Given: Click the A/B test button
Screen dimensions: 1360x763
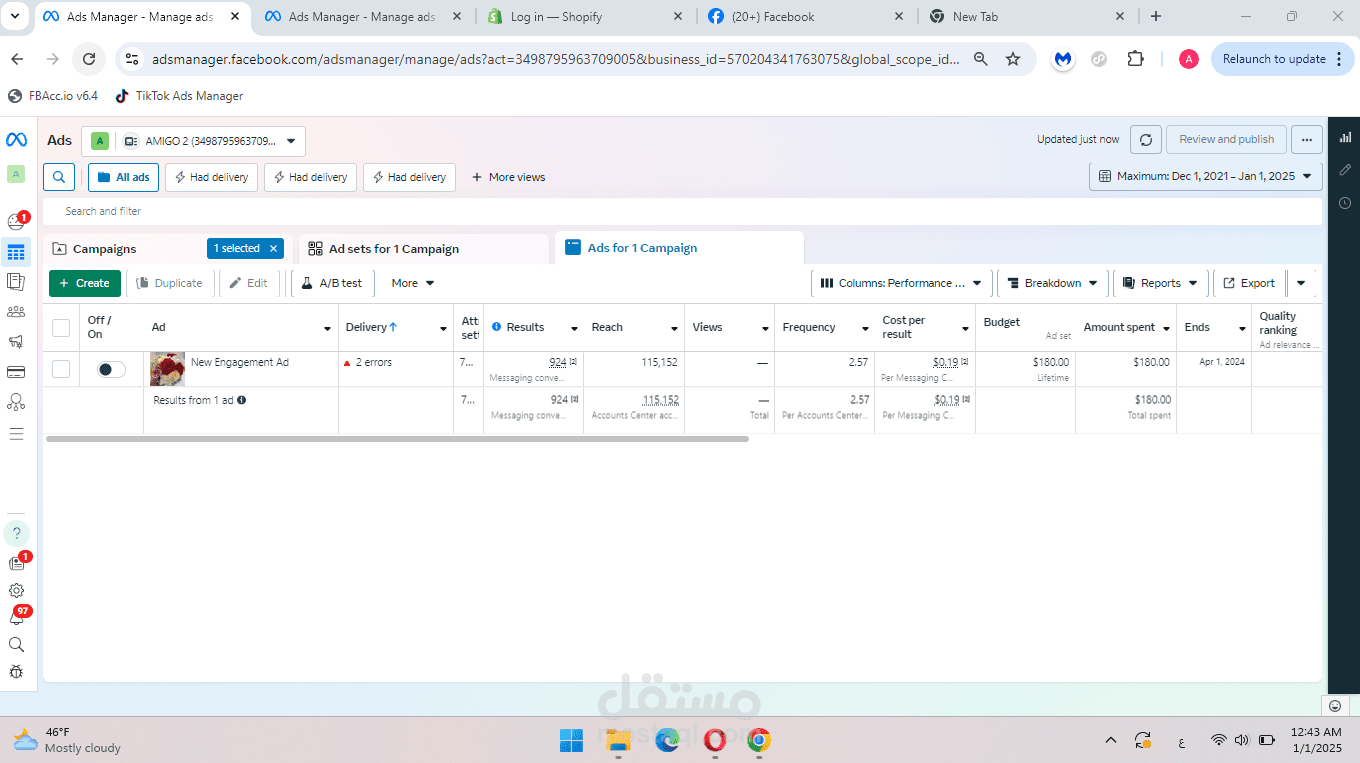Looking at the screenshot, I should pyautogui.click(x=333, y=283).
